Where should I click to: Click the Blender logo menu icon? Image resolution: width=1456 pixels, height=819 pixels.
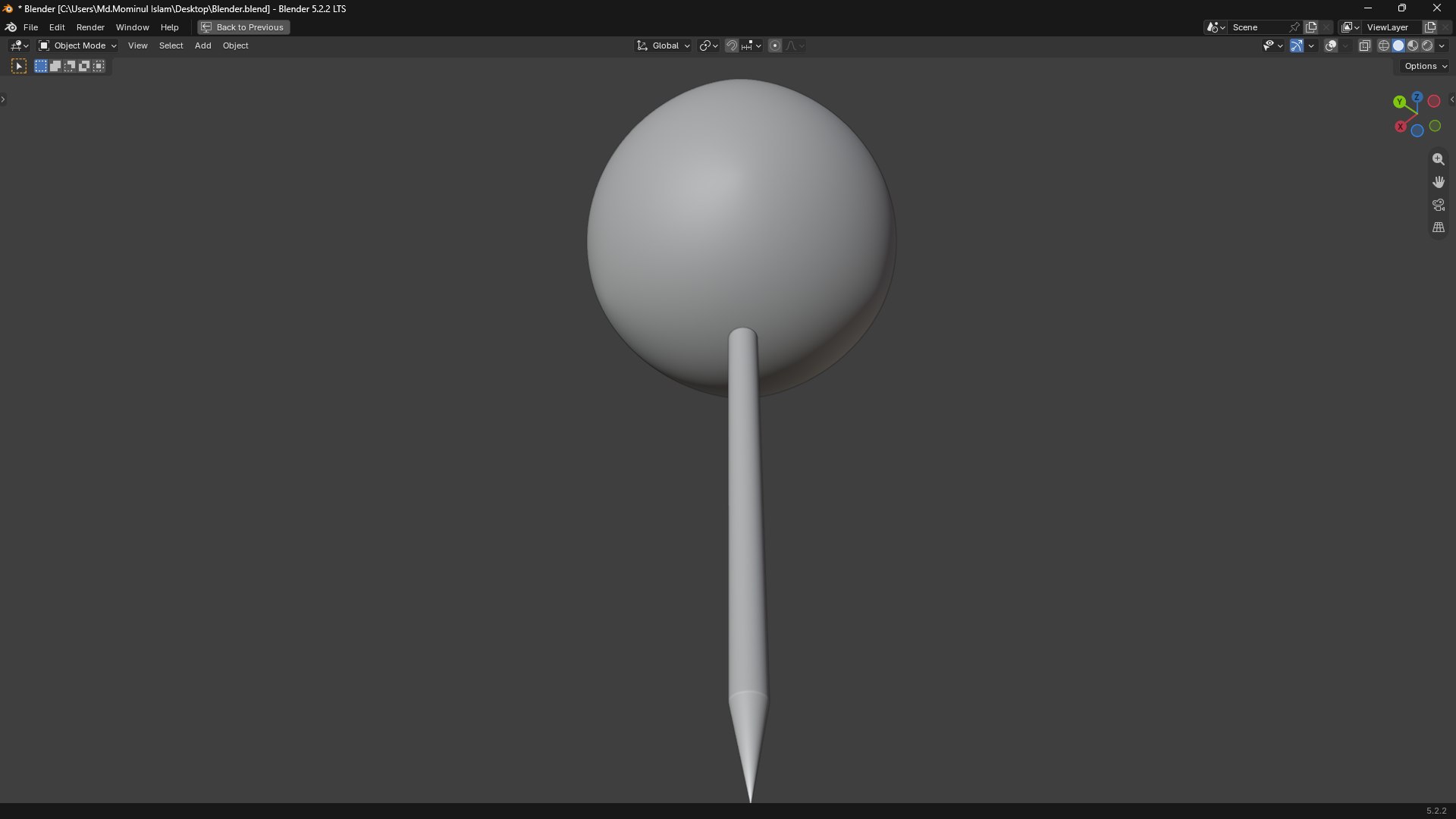click(x=11, y=27)
